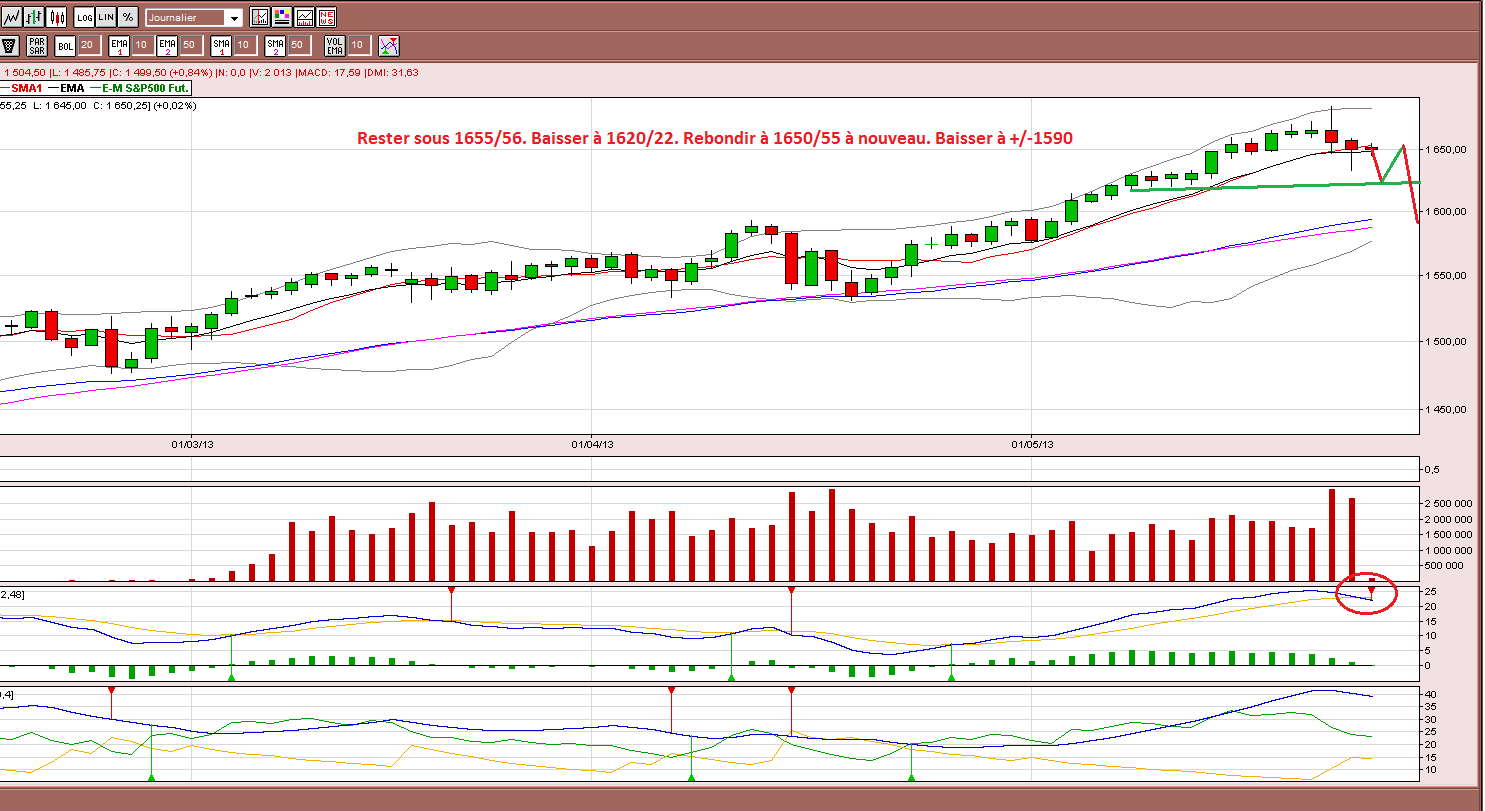
Task: Click the volume sub-chart icon
Action: click(304, 17)
